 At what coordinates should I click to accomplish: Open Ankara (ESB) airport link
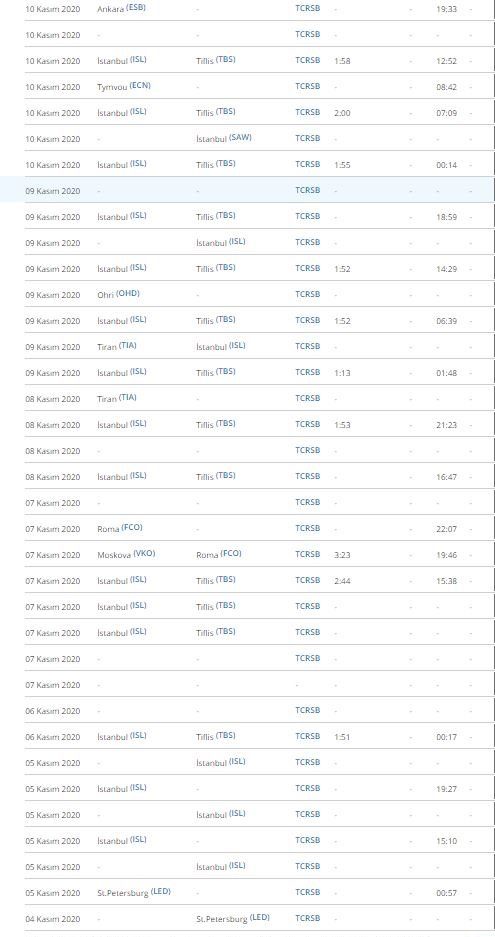coord(121,8)
